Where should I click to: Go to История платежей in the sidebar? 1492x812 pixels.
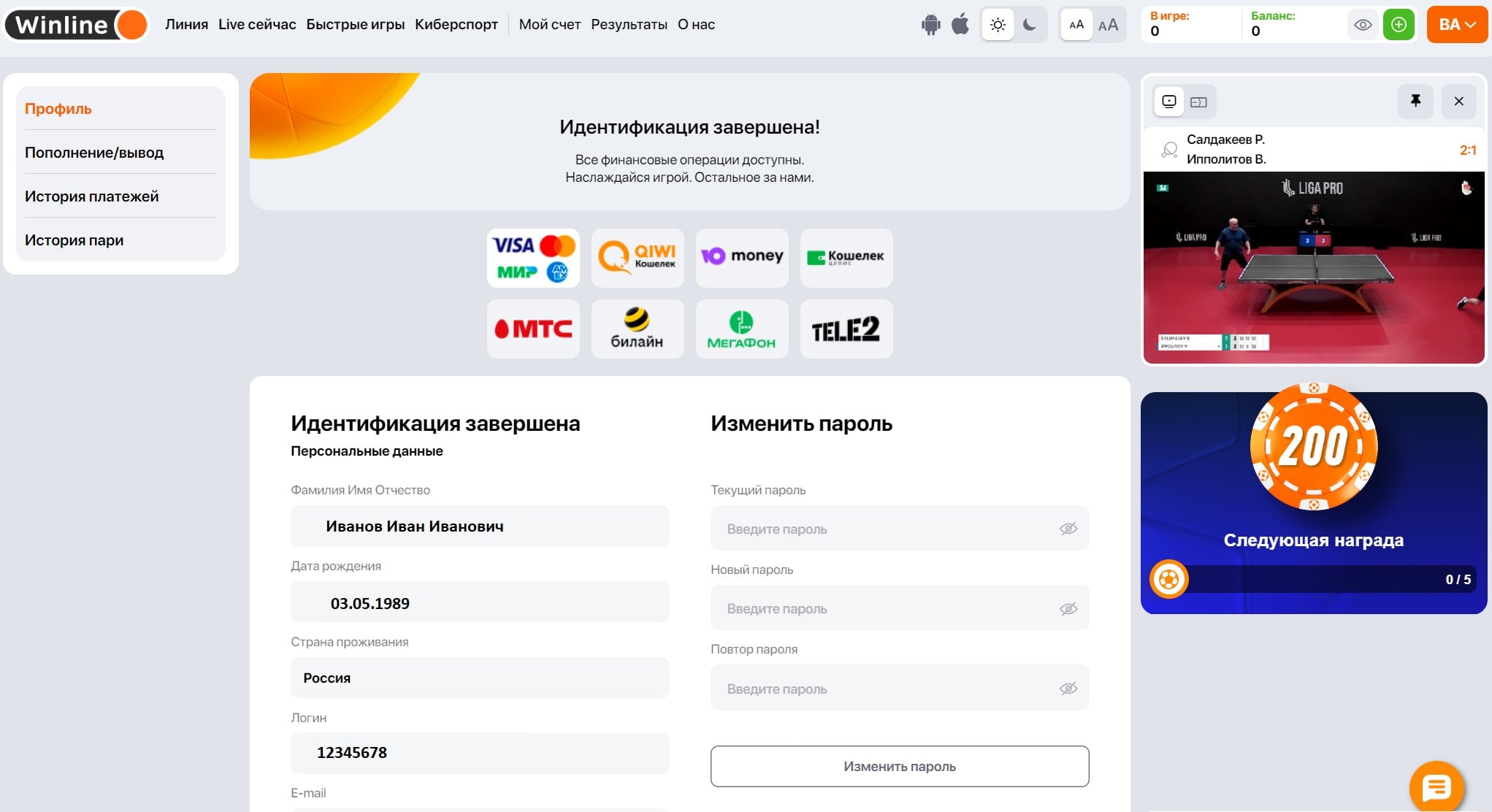click(91, 196)
